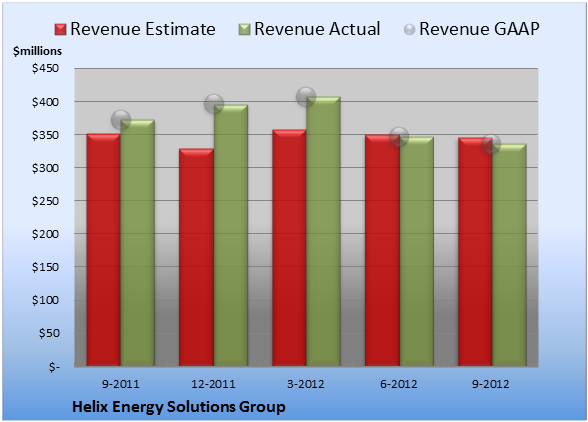Click the gray Revenue GAAP legend marker
The width and height of the screenshot is (588, 422).
pyautogui.click(x=410, y=30)
